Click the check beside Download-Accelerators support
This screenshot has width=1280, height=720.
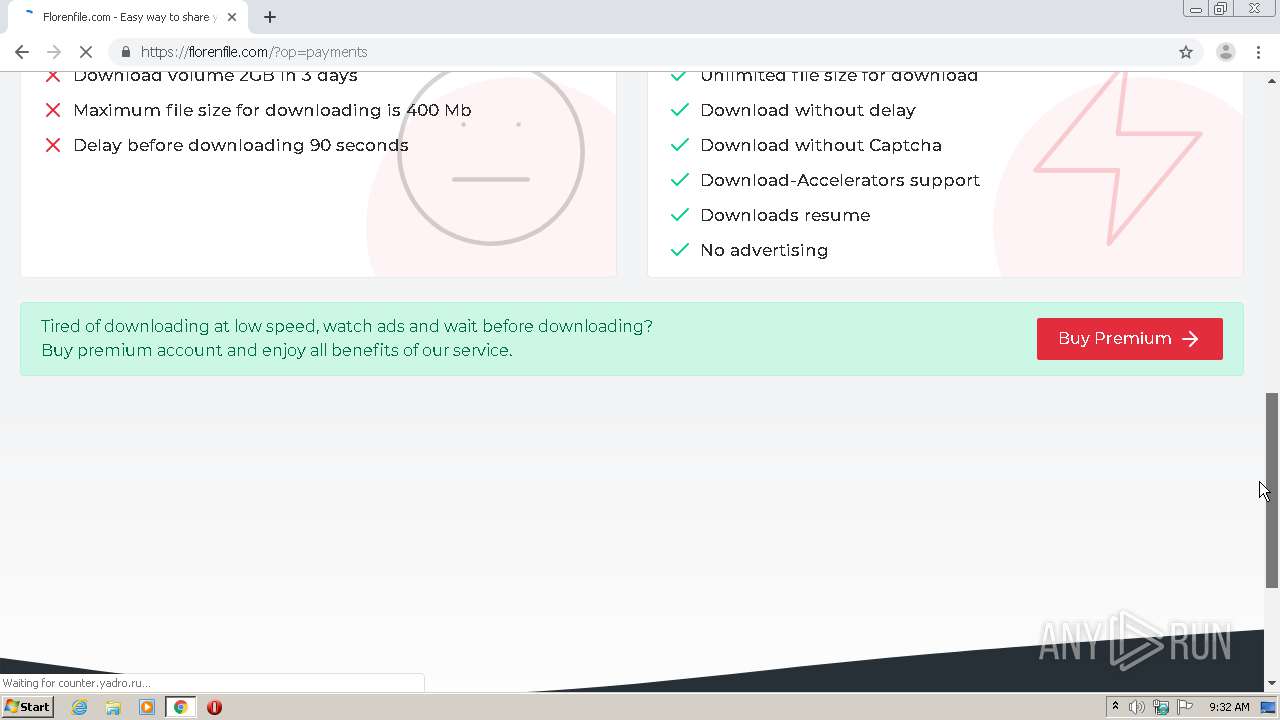pos(680,180)
